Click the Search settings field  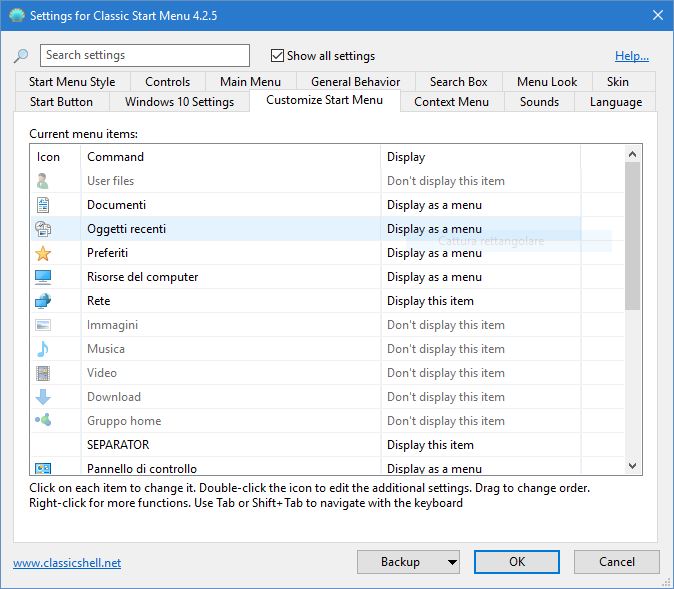tap(145, 55)
